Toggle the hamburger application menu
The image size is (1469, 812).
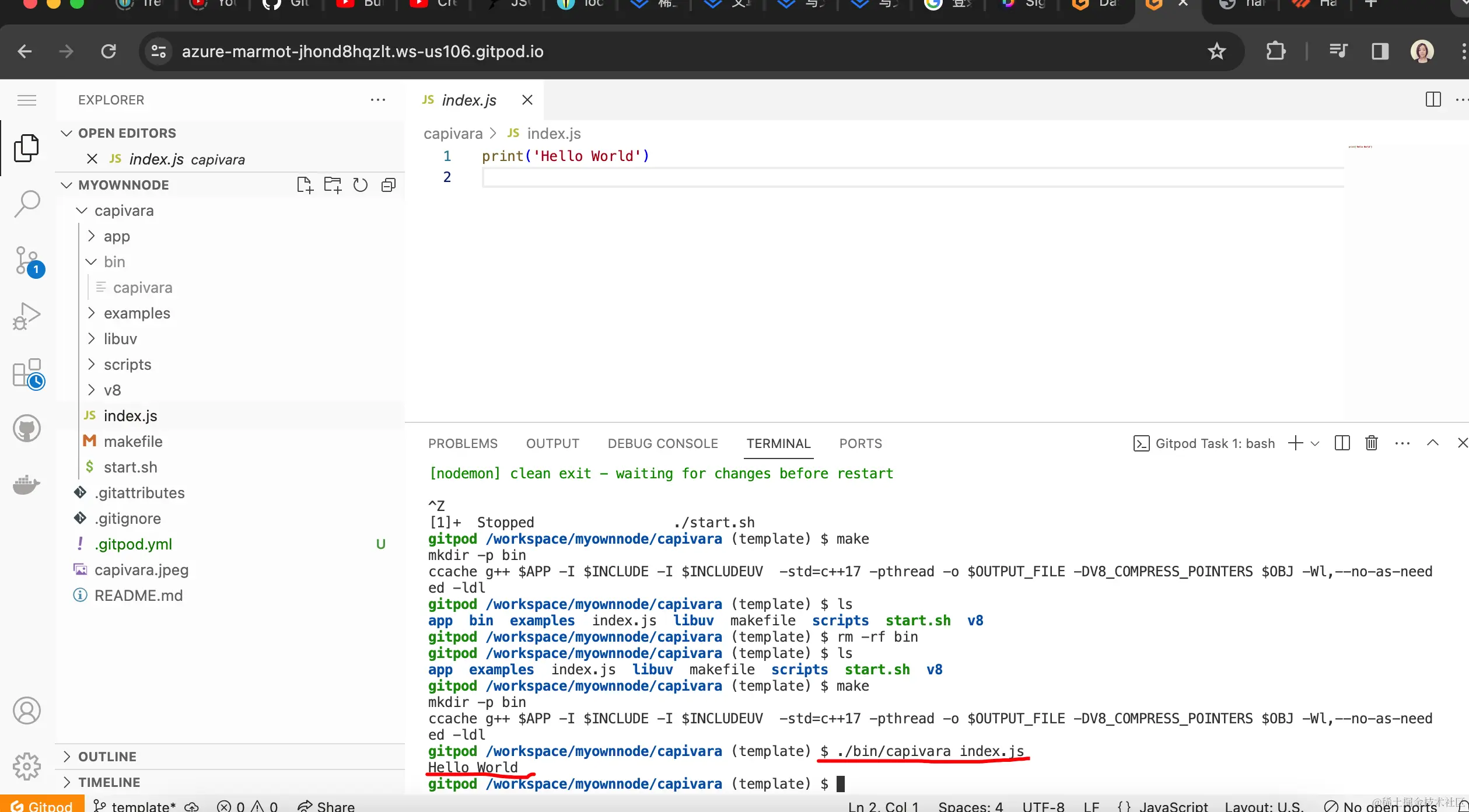click(27, 100)
